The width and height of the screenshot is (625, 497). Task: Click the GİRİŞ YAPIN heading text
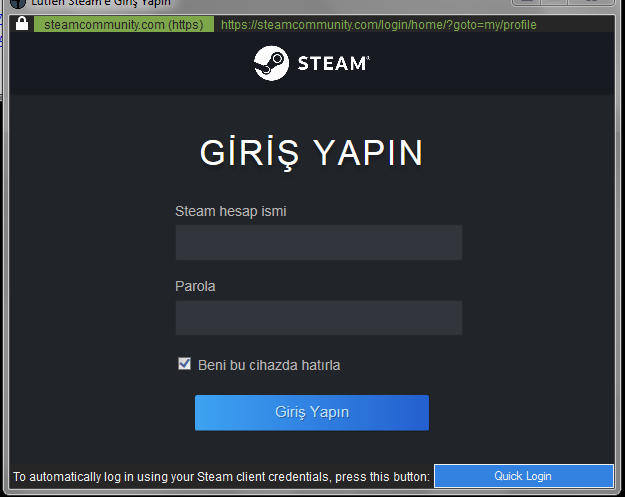(311, 153)
